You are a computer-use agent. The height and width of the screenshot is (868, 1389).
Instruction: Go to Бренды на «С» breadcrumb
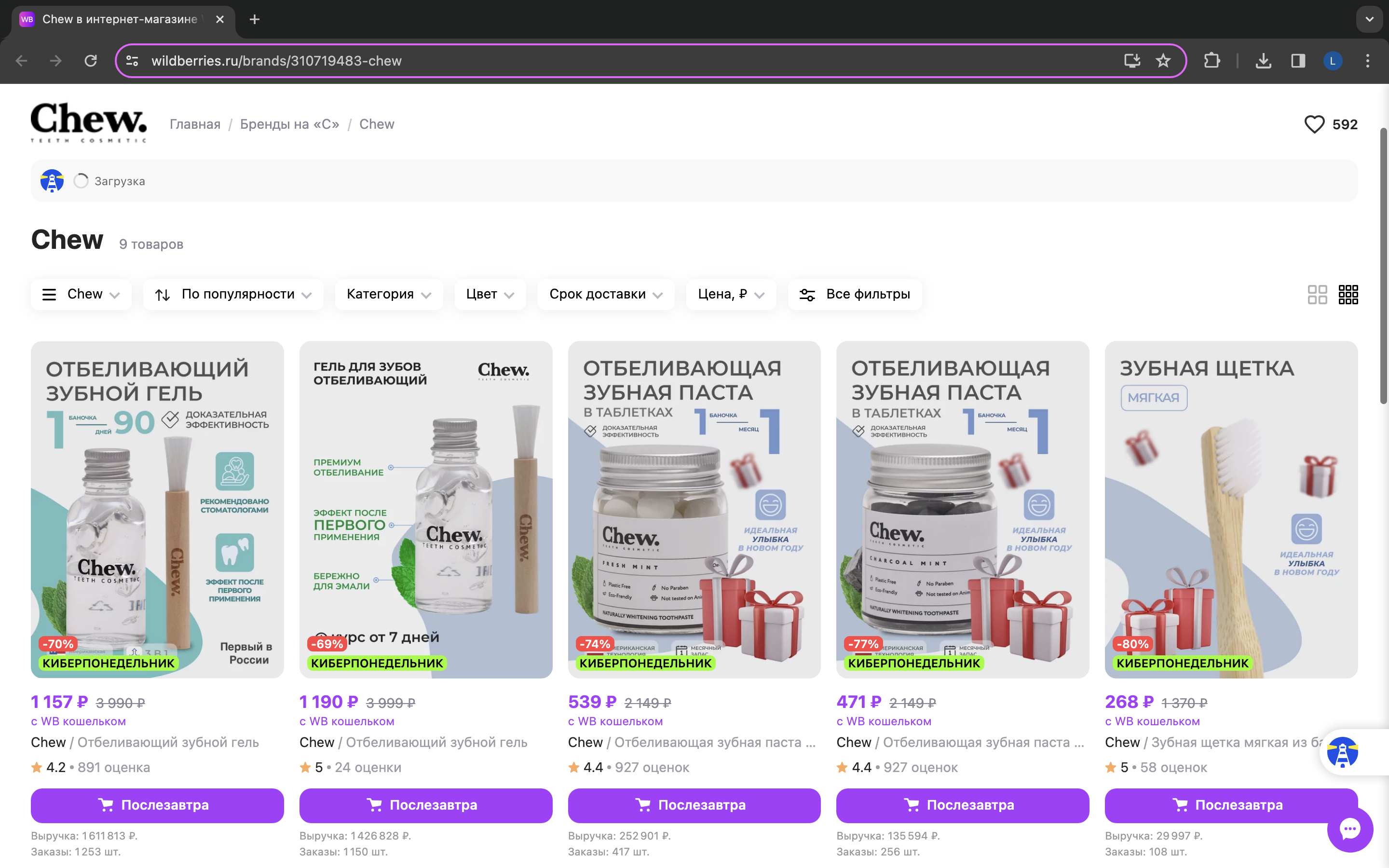(x=289, y=124)
